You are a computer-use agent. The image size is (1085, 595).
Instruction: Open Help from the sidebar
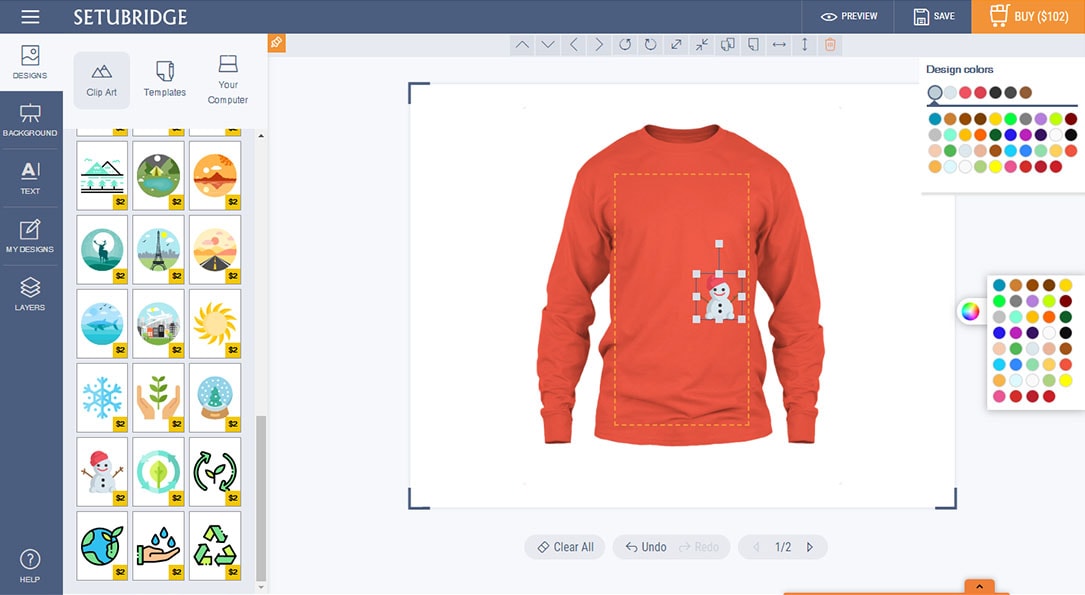[30, 566]
